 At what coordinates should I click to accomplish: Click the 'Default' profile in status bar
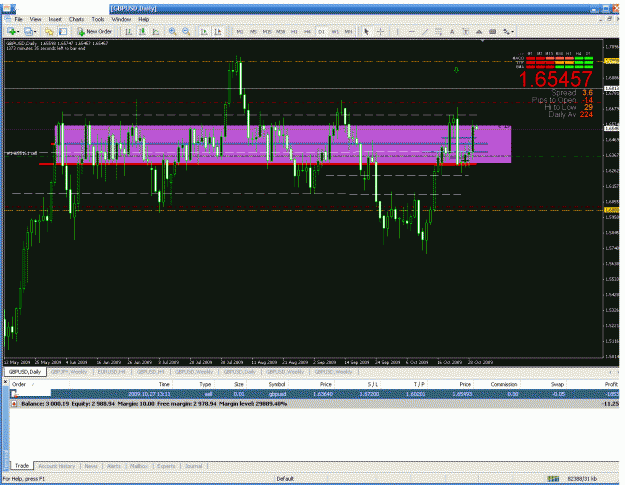pyautogui.click(x=285, y=478)
